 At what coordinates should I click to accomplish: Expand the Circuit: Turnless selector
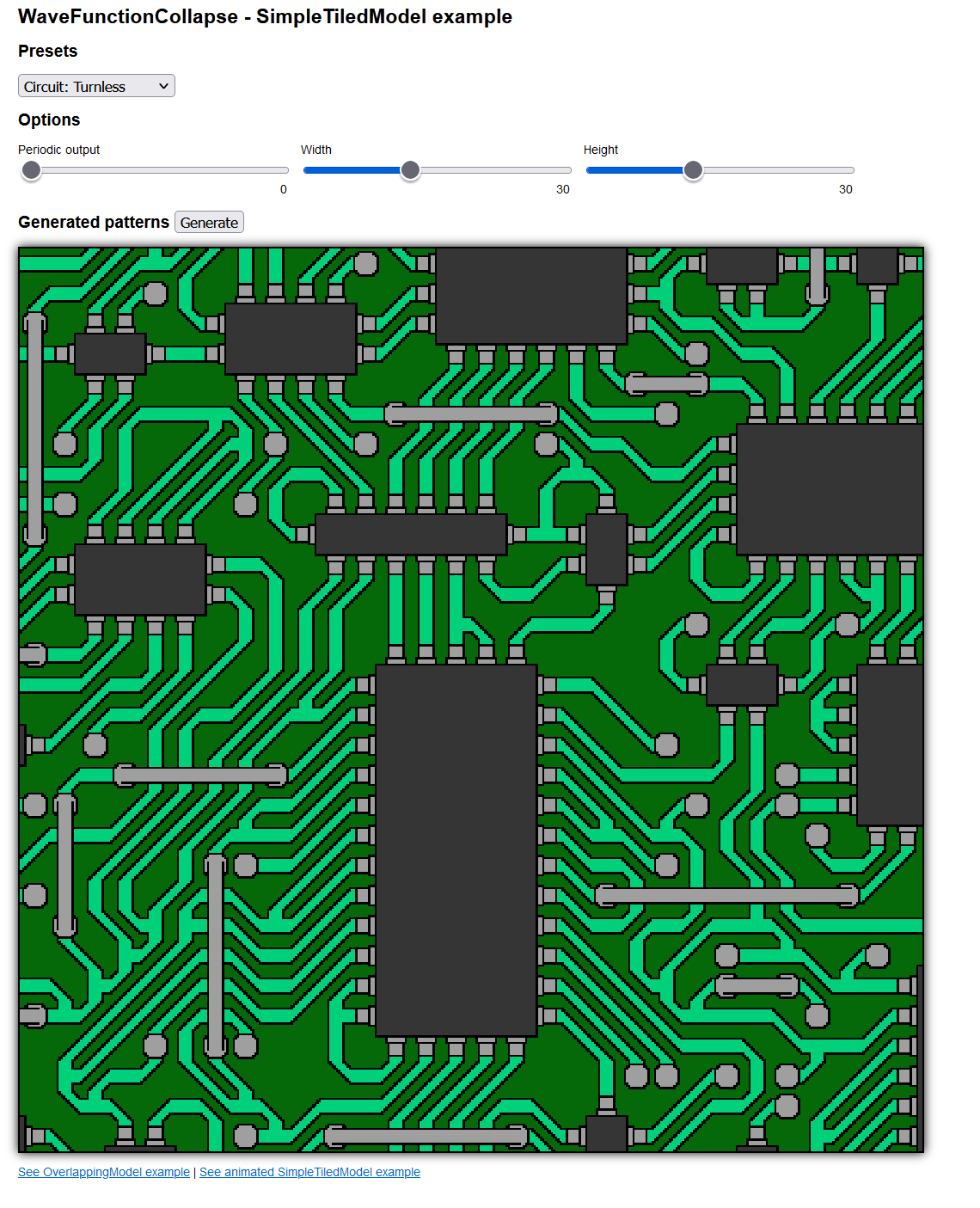(95, 85)
